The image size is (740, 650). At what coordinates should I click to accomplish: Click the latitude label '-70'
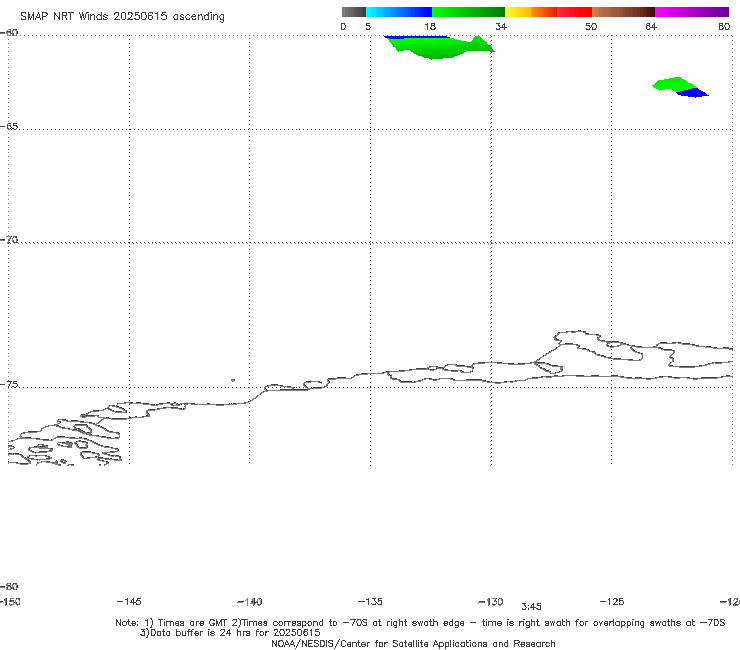pos(9,240)
